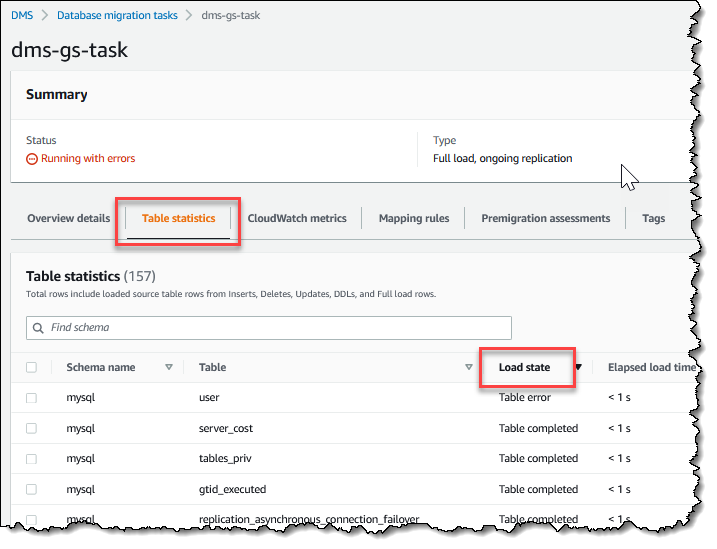
Task: Check the box for the user table row
Action: [31, 398]
